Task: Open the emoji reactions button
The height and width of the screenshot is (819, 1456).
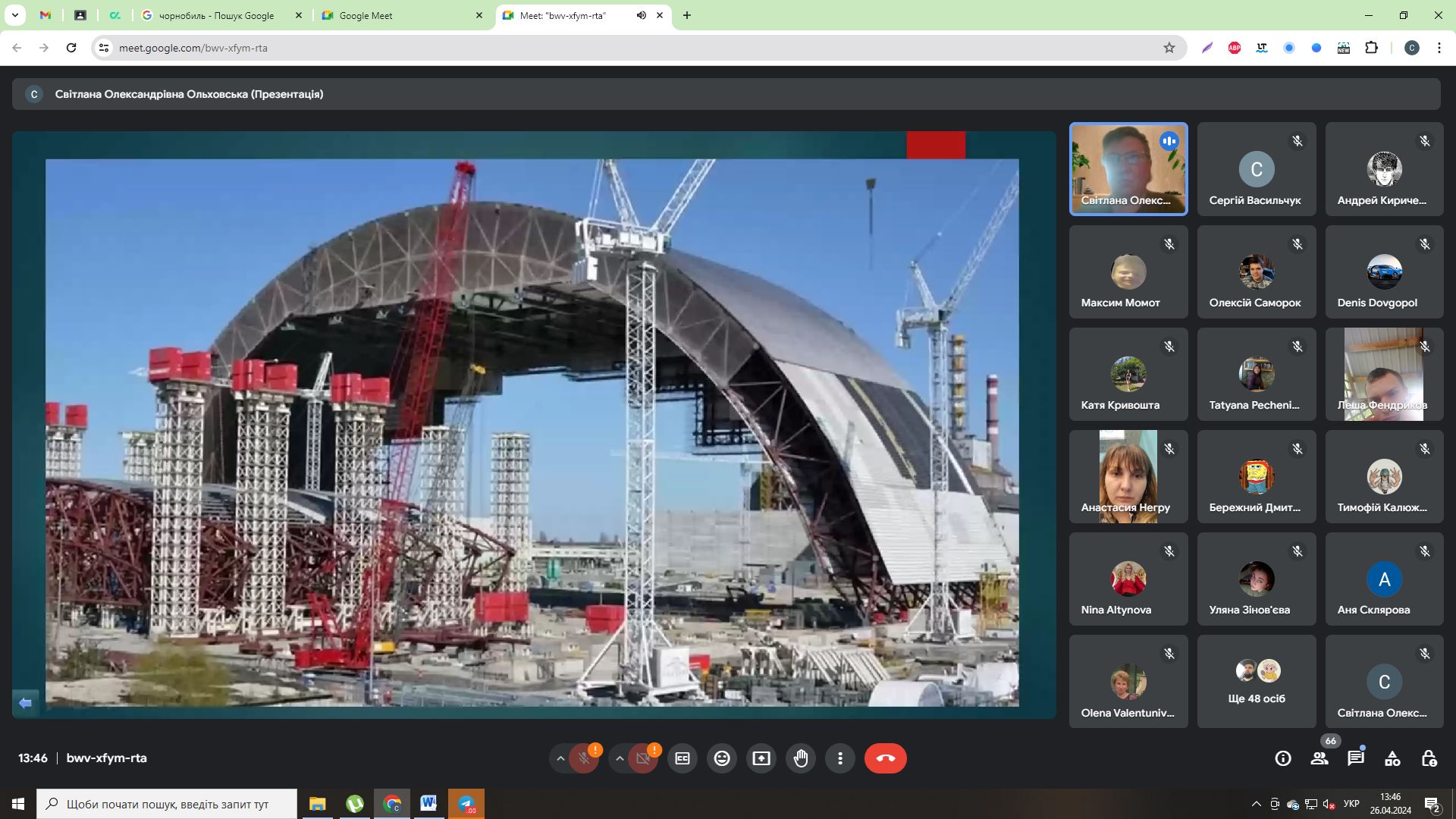Action: 722,758
